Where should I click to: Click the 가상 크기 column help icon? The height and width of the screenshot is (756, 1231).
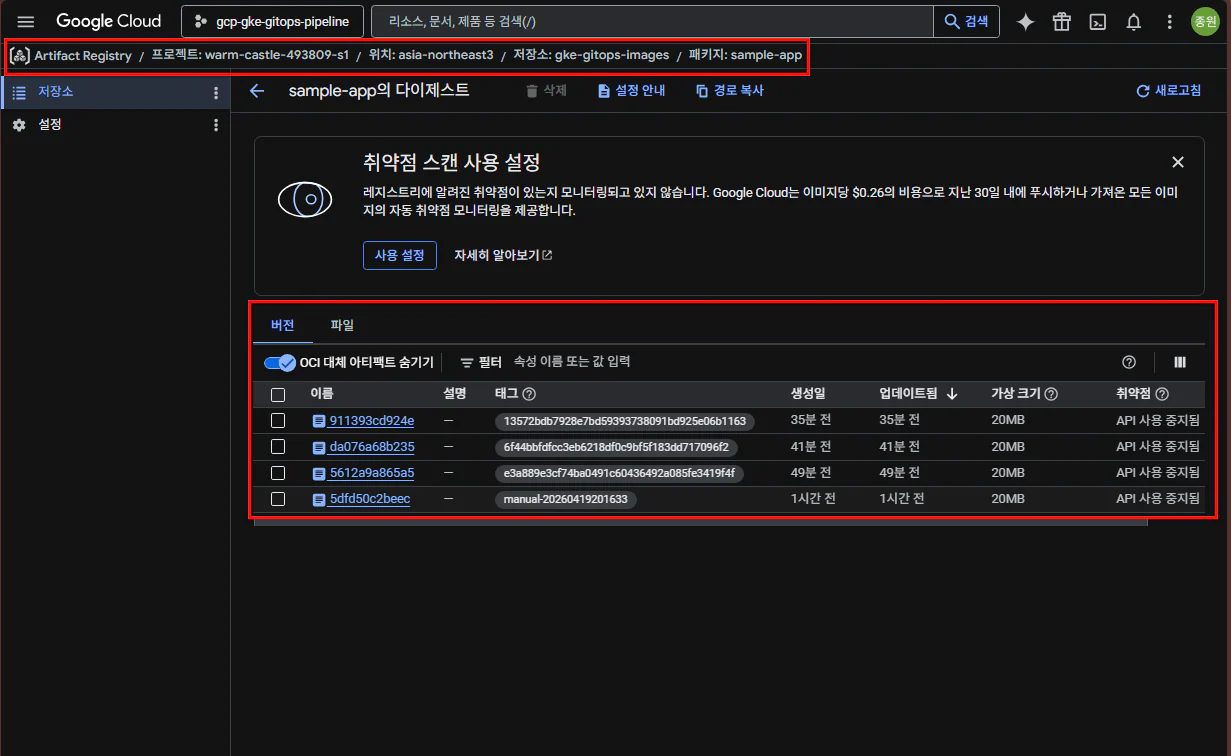point(1051,395)
